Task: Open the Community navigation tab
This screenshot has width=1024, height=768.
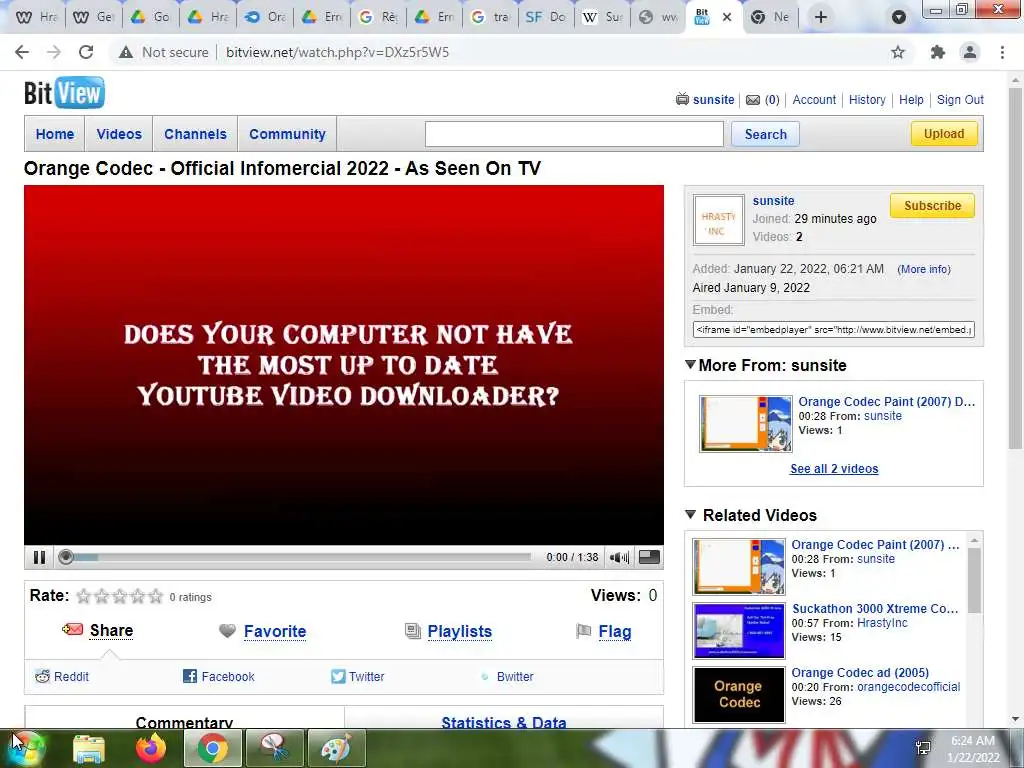Action: (x=287, y=134)
